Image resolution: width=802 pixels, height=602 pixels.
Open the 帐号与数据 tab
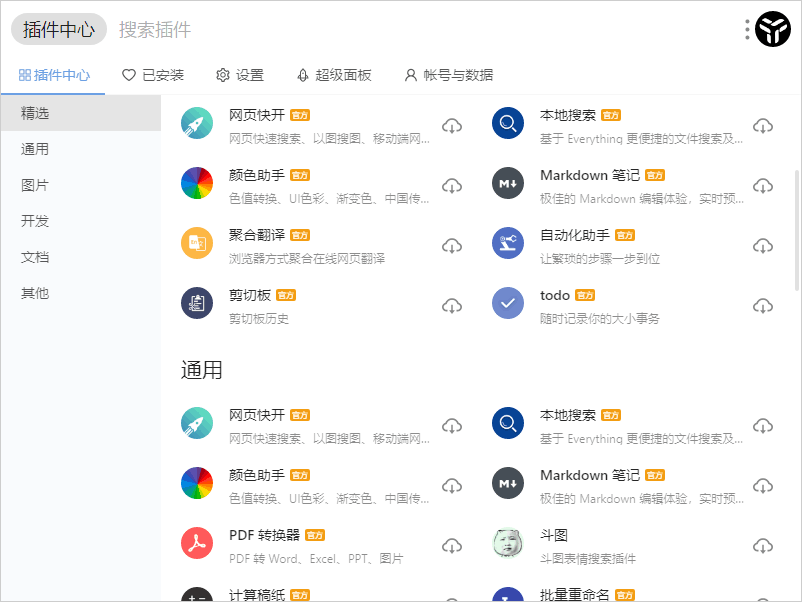(448, 75)
